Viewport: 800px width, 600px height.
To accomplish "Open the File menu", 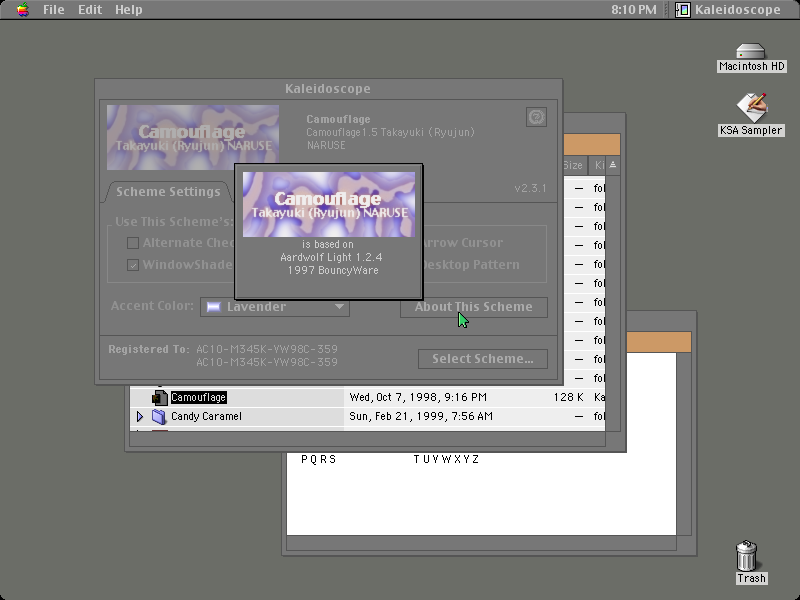I will point(54,10).
